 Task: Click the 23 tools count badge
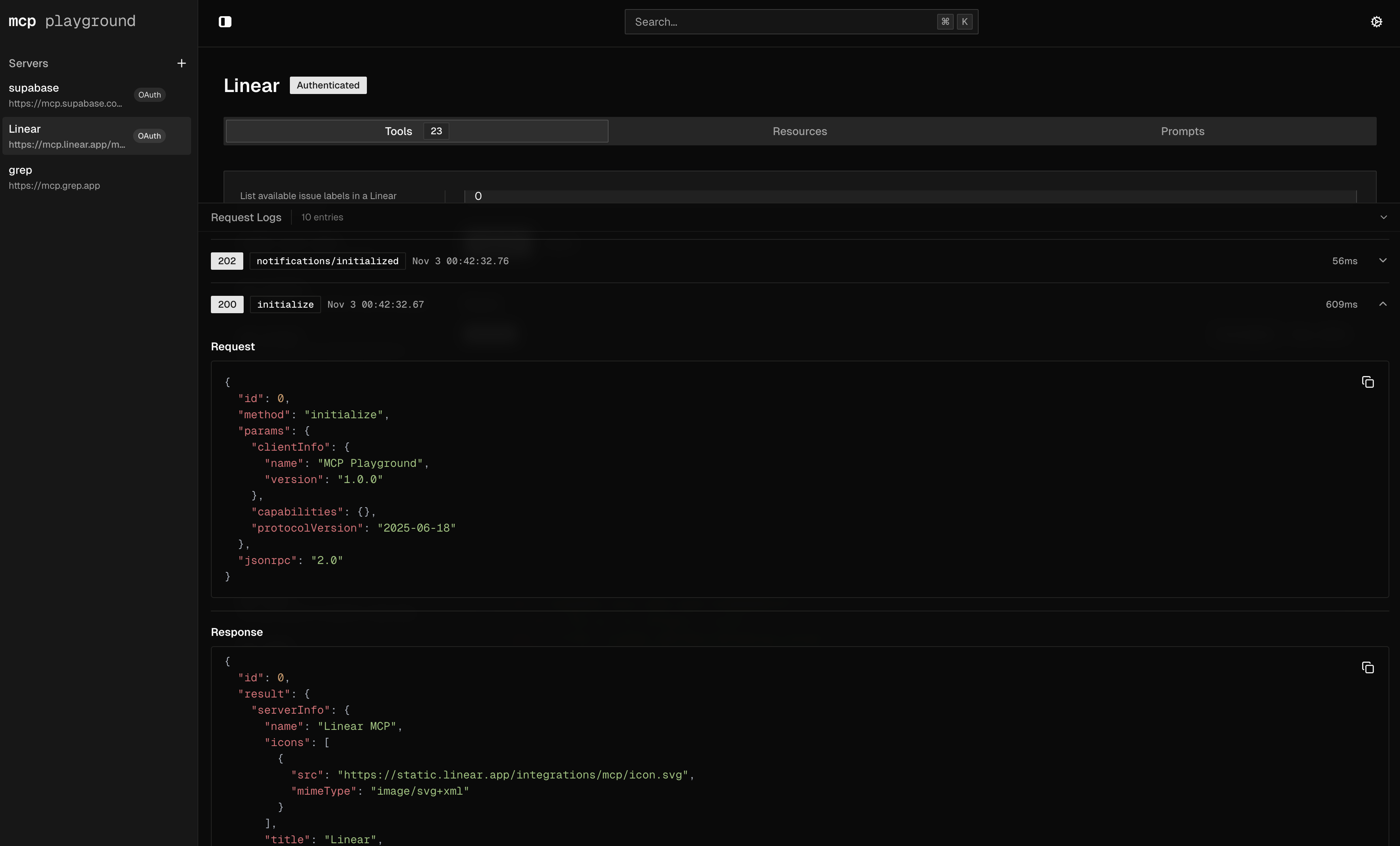point(436,131)
